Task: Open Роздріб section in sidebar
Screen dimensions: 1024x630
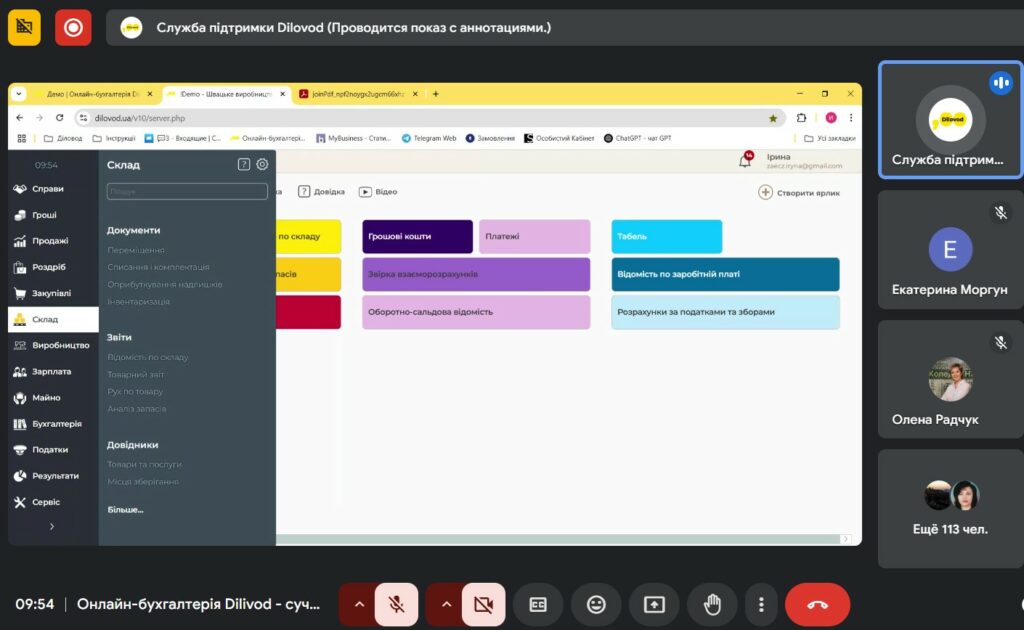Action: (48, 267)
